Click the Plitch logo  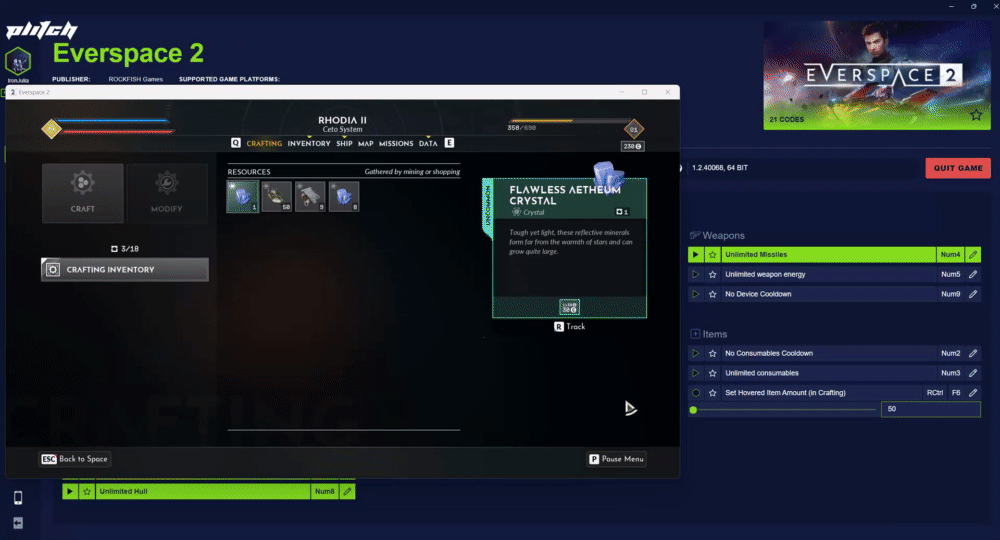pyautogui.click(x=41, y=30)
